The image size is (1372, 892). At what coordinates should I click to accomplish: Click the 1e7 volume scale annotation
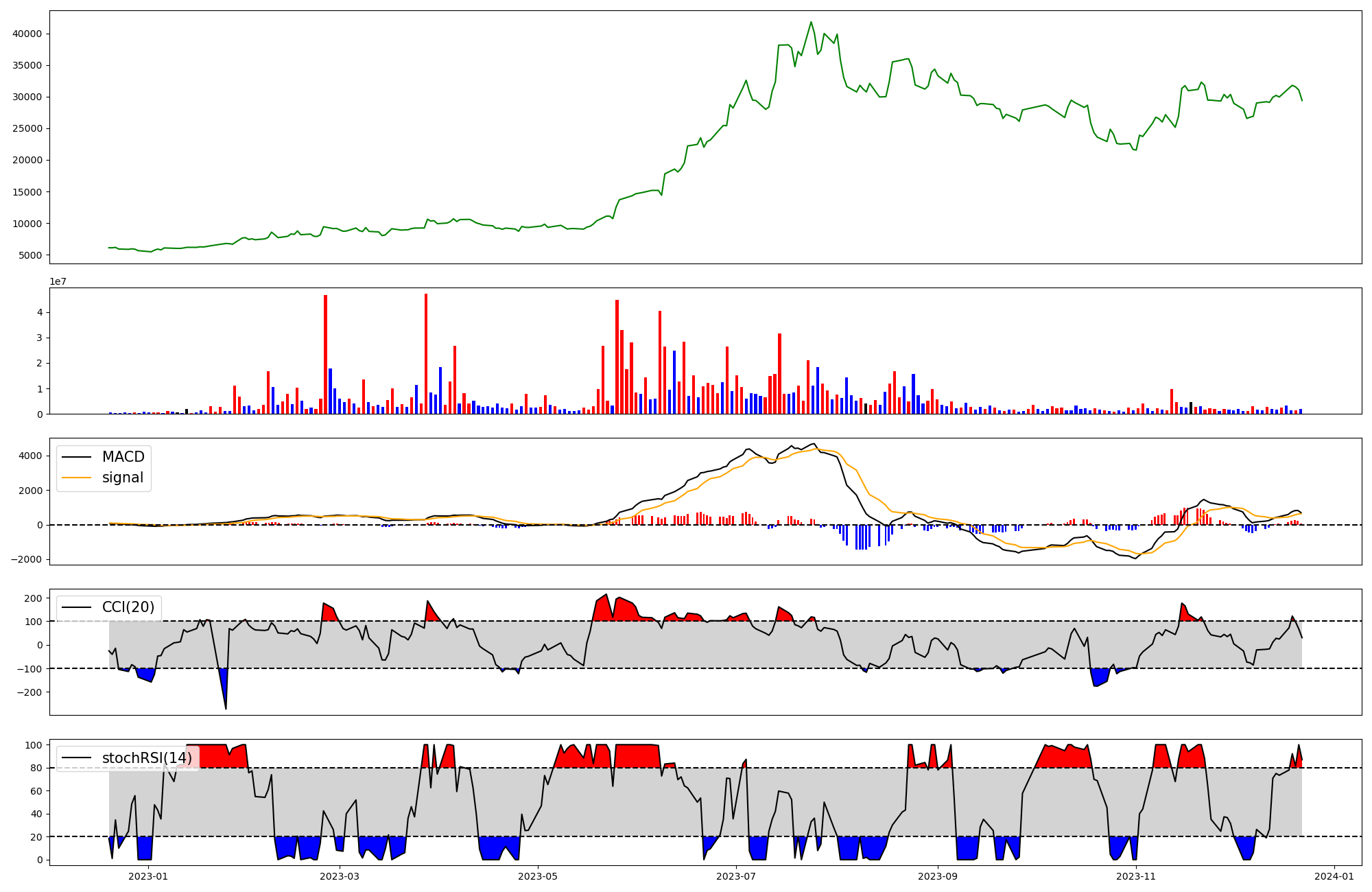click(x=58, y=281)
